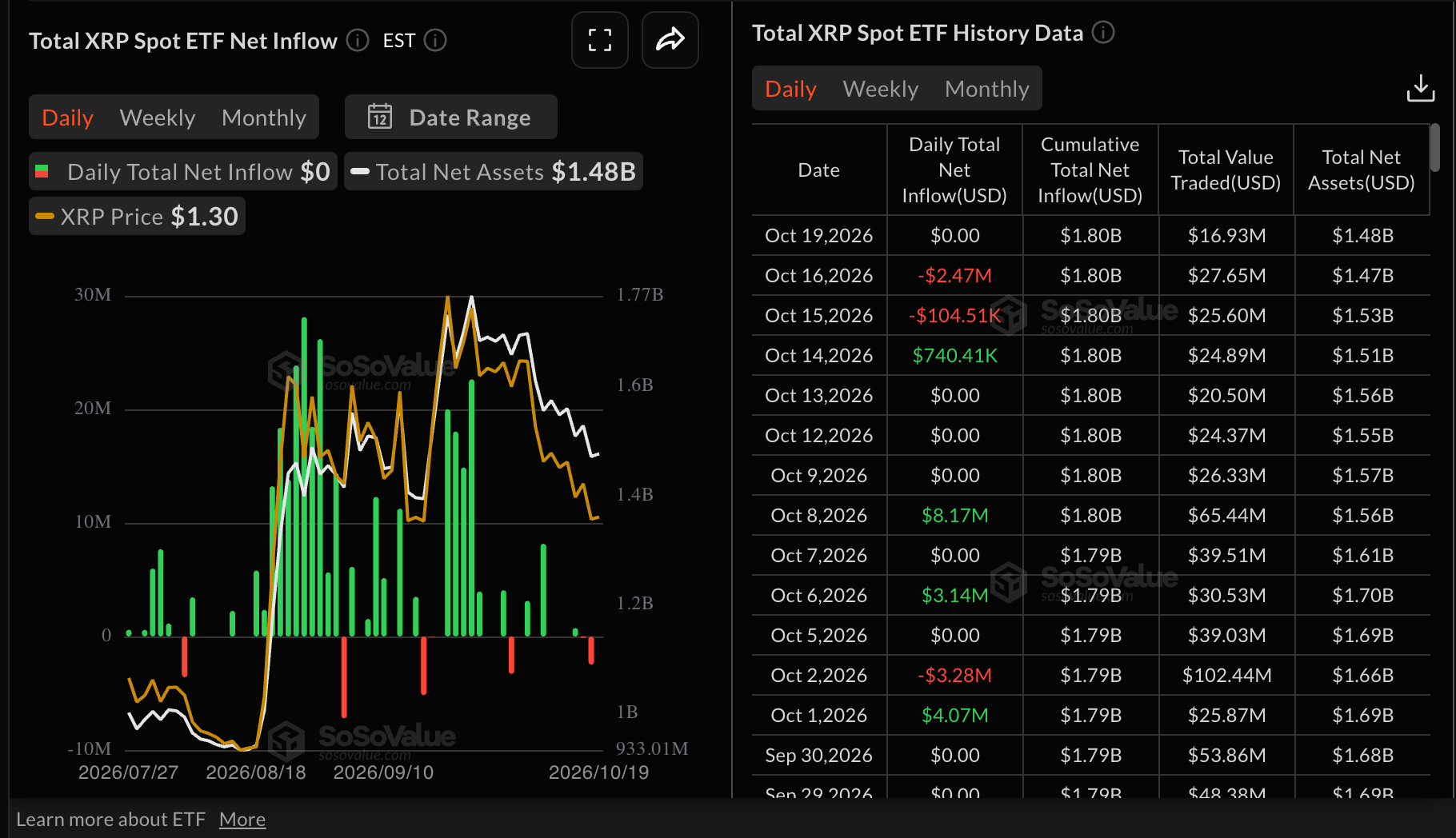Open info icon beside Net Inflow title
This screenshot has width=1456, height=838.
pyautogui.click(x=358, y=40)
